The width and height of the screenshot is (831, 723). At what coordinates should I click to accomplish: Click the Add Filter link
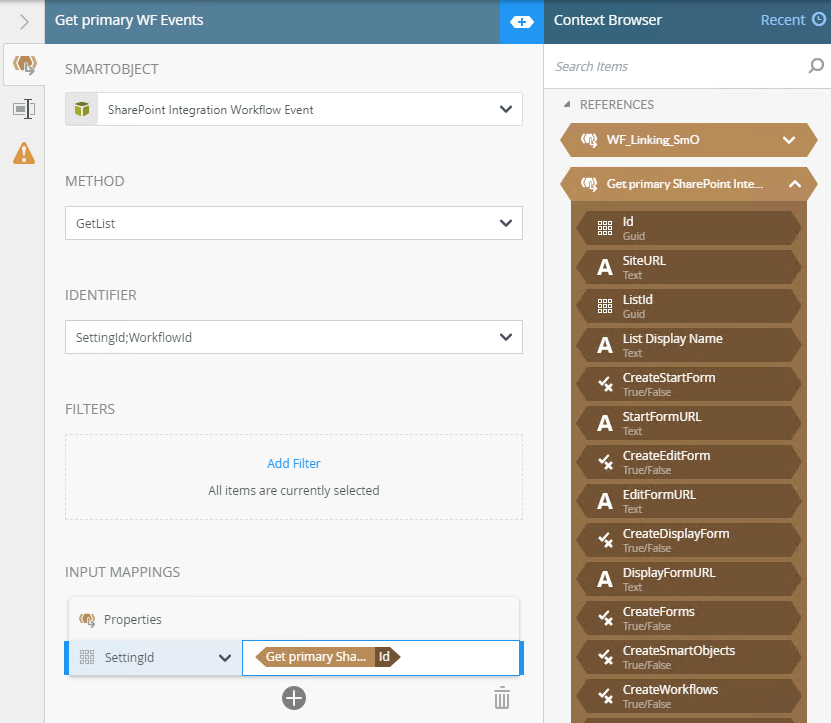click(293, 464)
